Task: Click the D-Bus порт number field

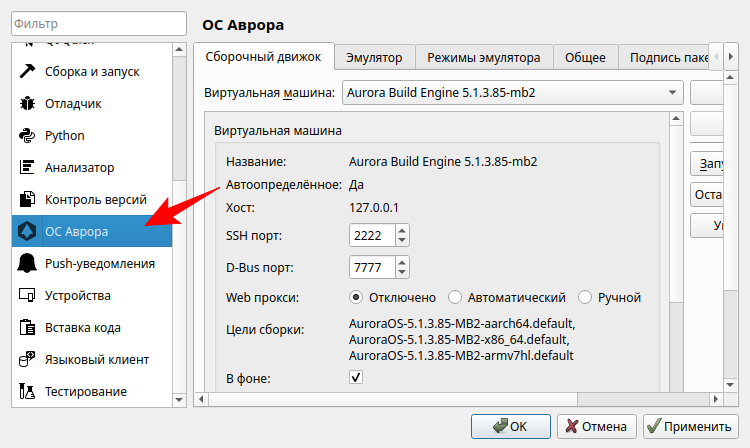Action: 372,267
